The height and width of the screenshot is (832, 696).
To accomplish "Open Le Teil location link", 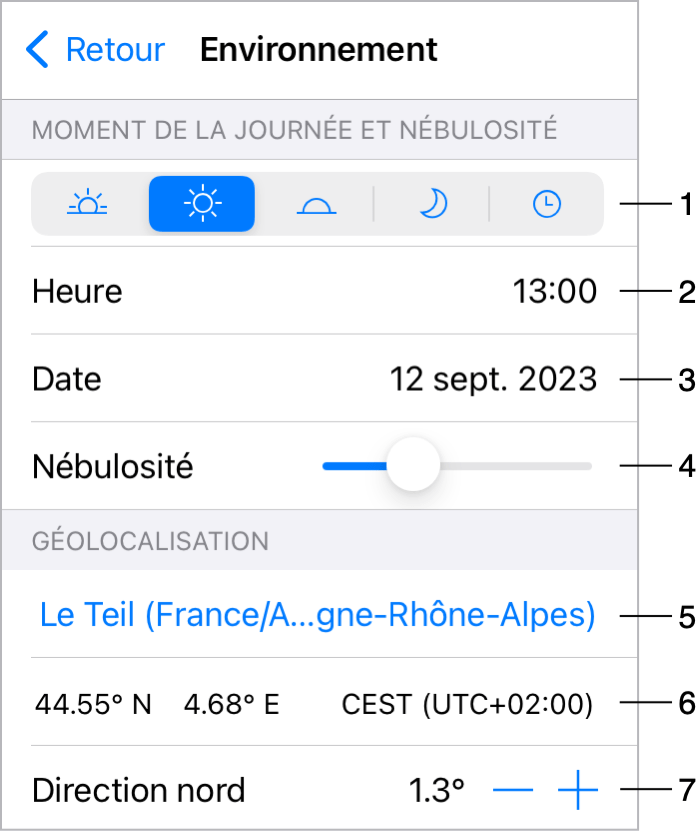I will coord(318,614).
